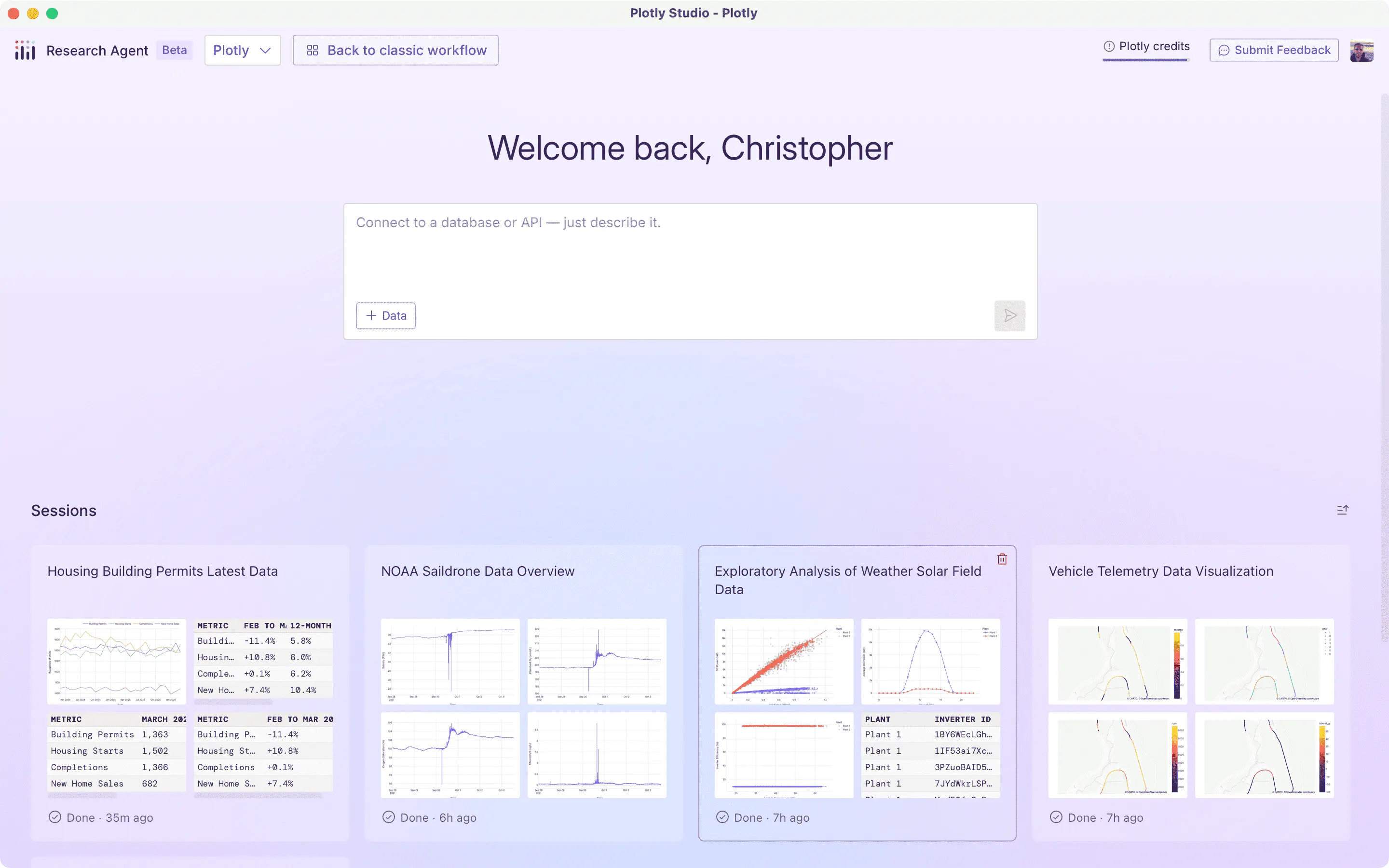Click Done 6h ago status

(429, 817)
